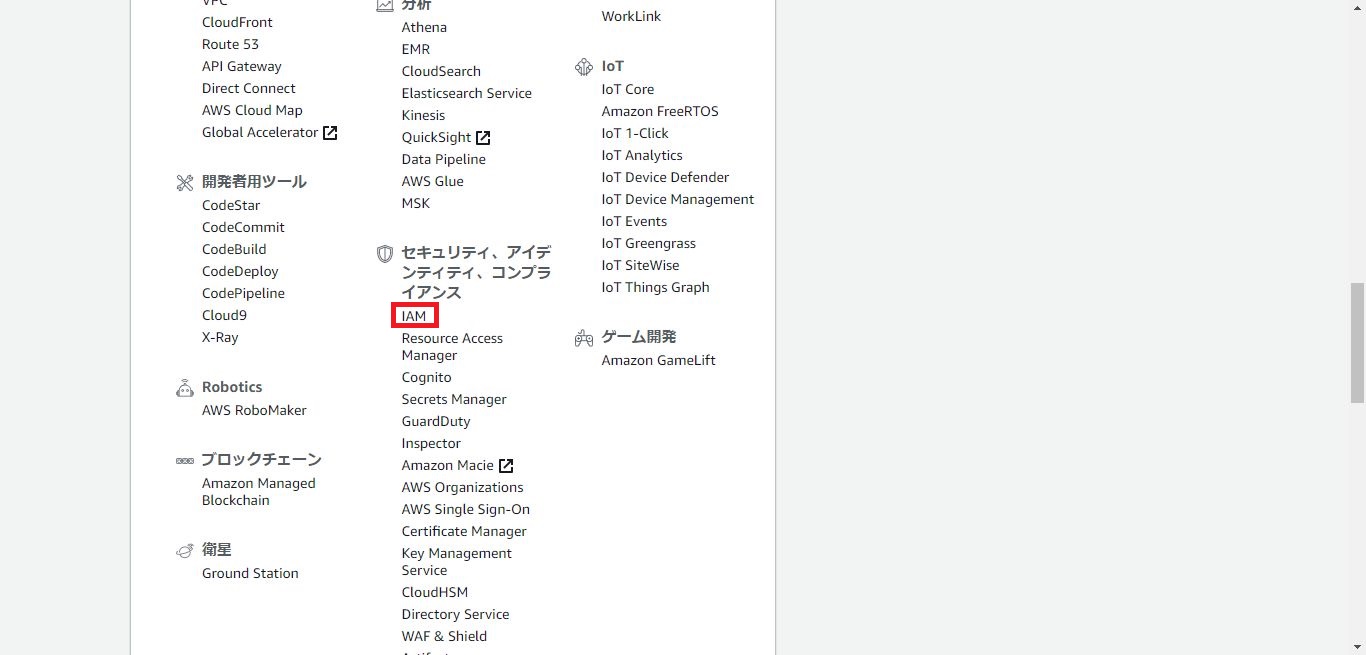Screen dimensions: 1366x655
Task: Click the security shield category icon
Action: pos(384,254)
